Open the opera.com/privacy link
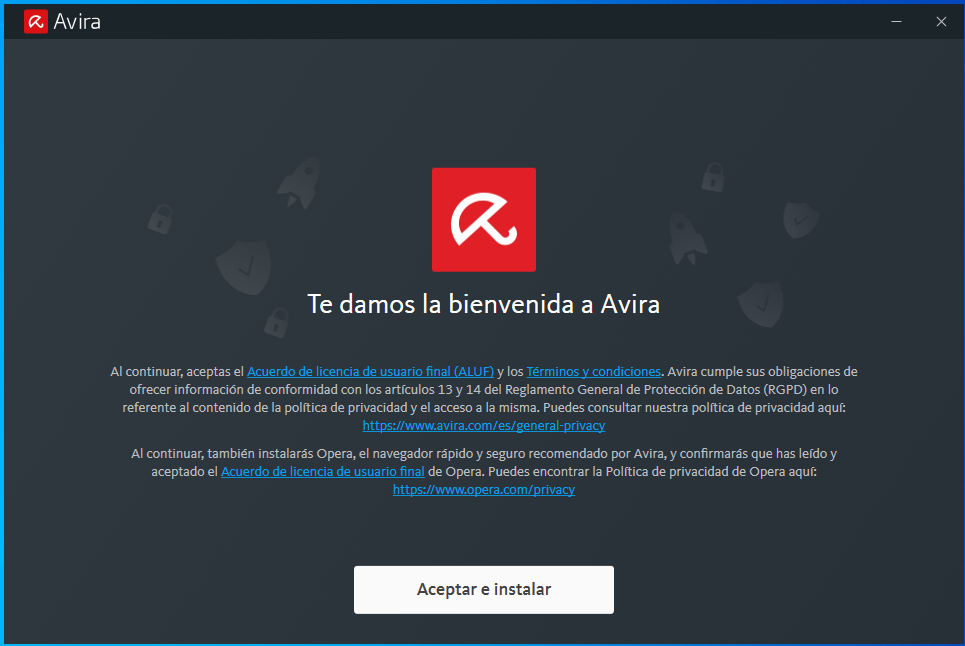Image resolution: width=965 pixels, height=646 pixels. (x=483, y=490)
